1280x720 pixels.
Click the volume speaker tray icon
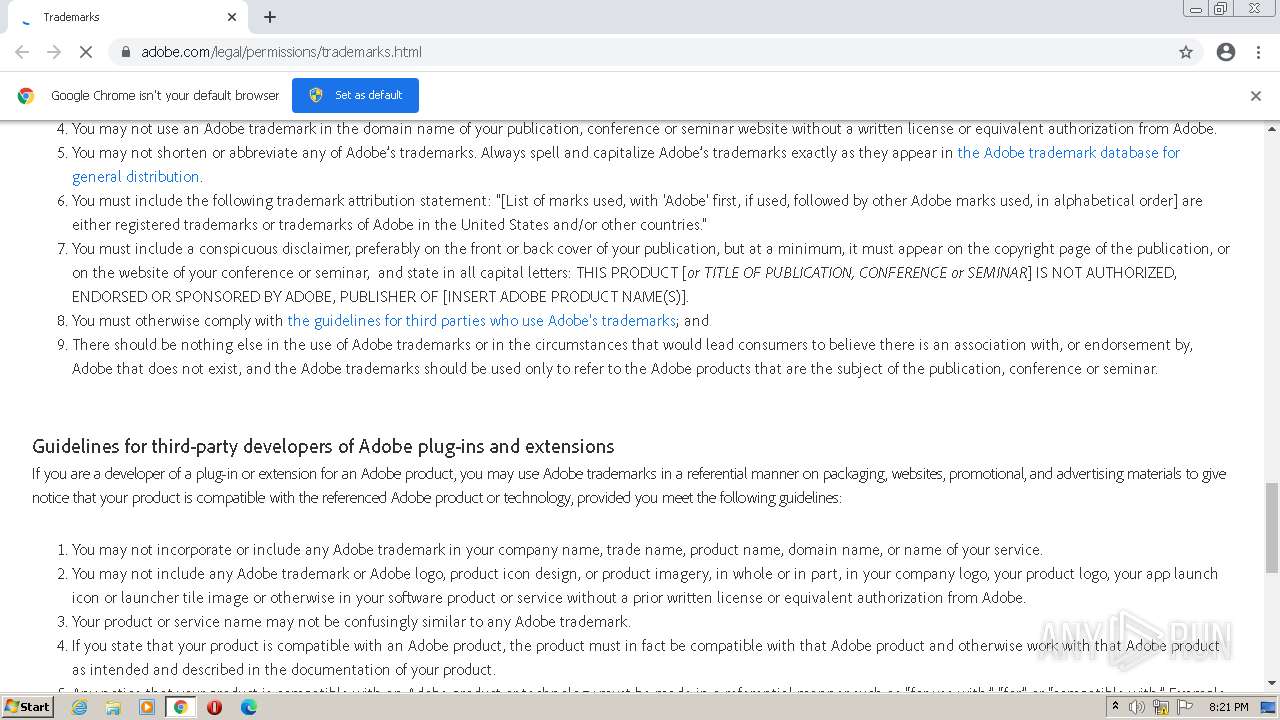coord(1137,707)
